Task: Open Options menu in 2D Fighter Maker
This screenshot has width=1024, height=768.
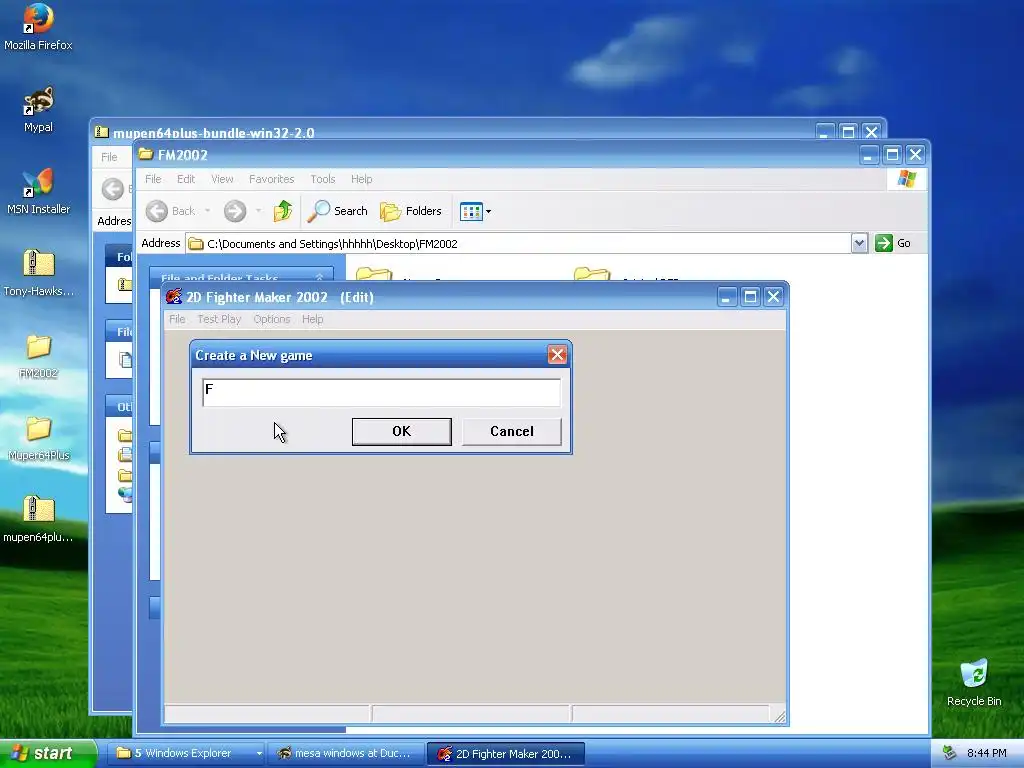Action: [x=272, y=319]
